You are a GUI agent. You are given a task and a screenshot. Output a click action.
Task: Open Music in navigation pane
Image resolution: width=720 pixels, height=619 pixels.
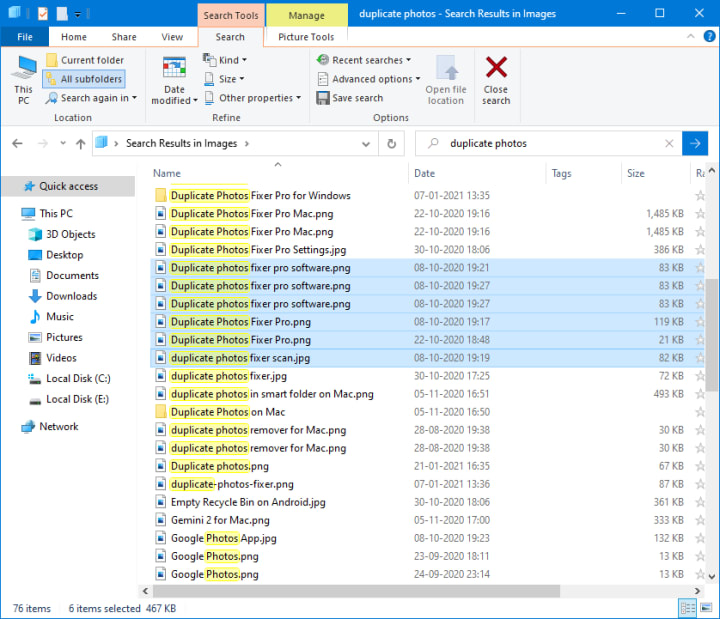[51, 317]
